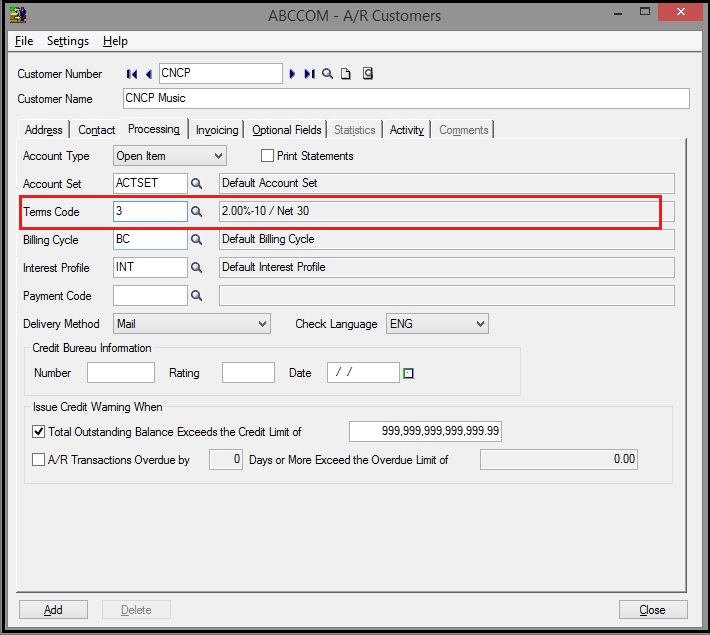Screen dimensions: 710x635
Task: Open the icon right of the new-record icon
Action: 368,73
